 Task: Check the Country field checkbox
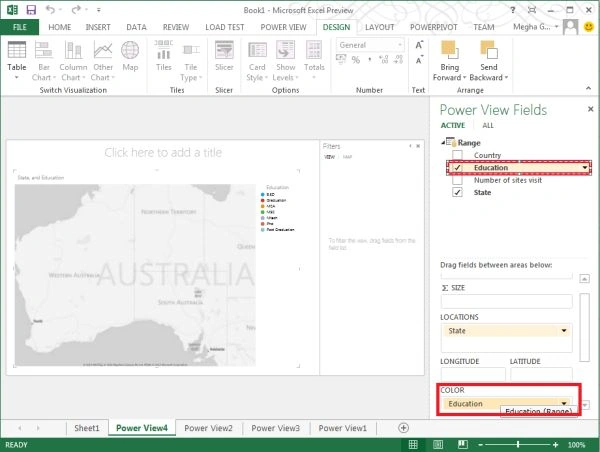coord(458,155)
